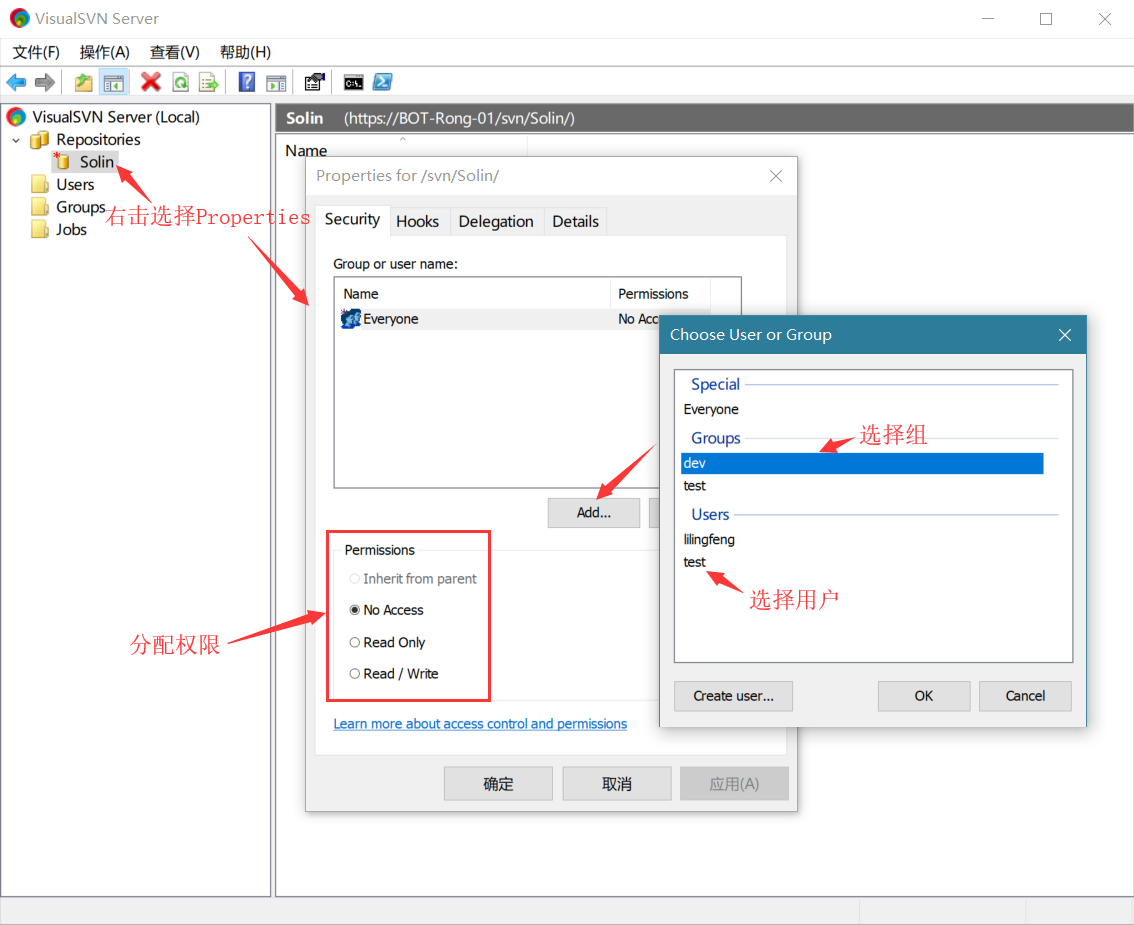
Task: Click the Permissions column header
Action: (660, 294)
